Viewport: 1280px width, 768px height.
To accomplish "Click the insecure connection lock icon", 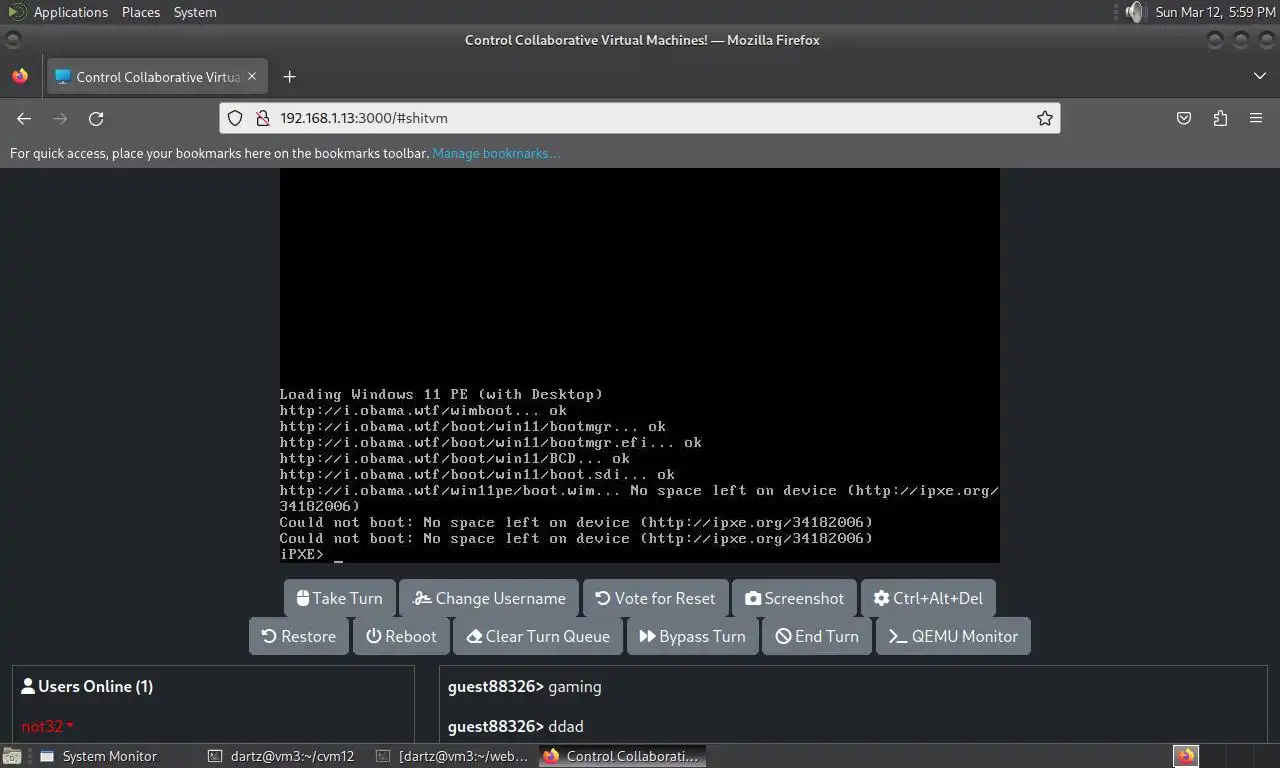I will [x=263, y=118].
